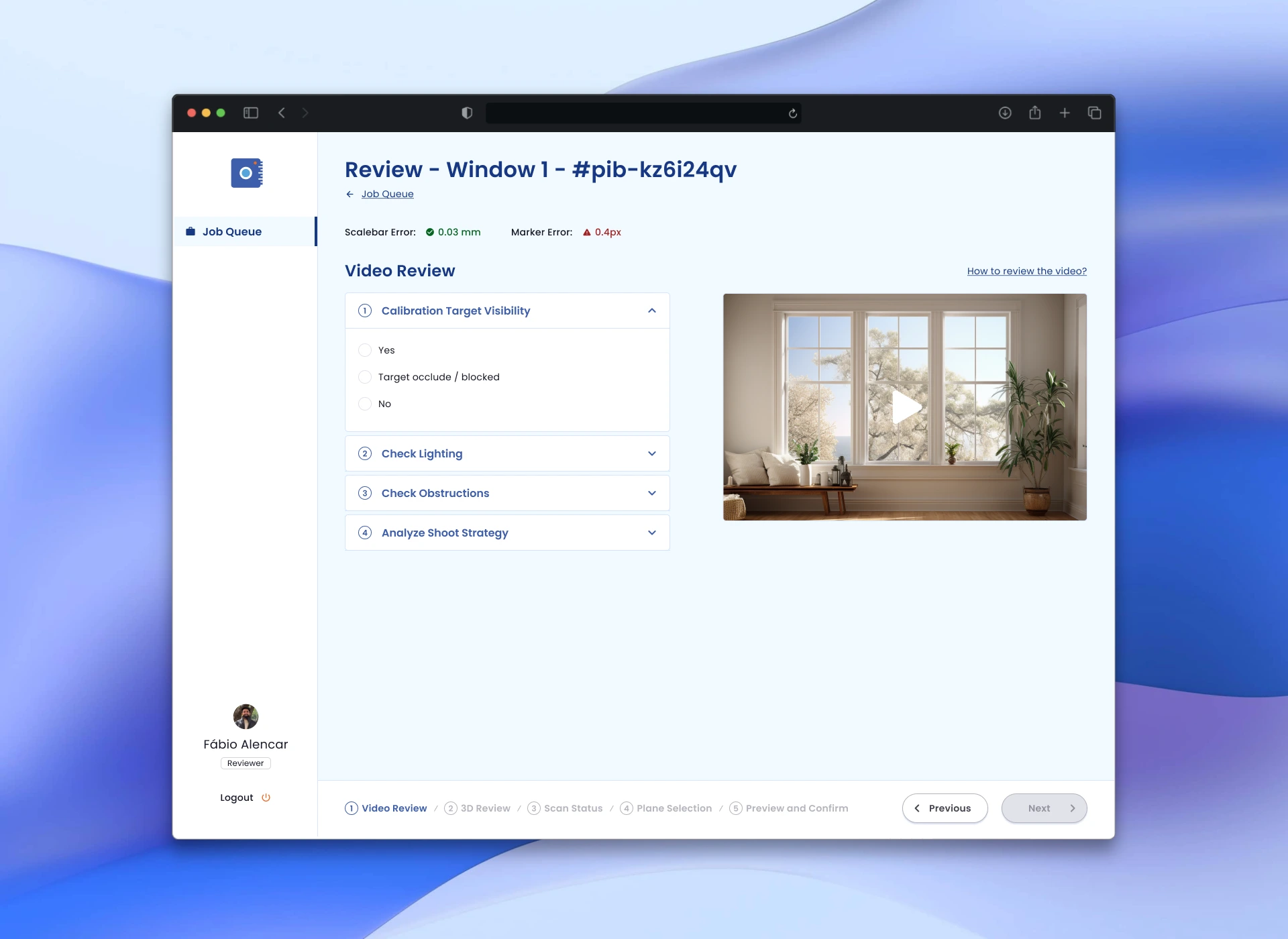Show tab overview icon
The image size is (1288, 939).
coord(1094,113)
